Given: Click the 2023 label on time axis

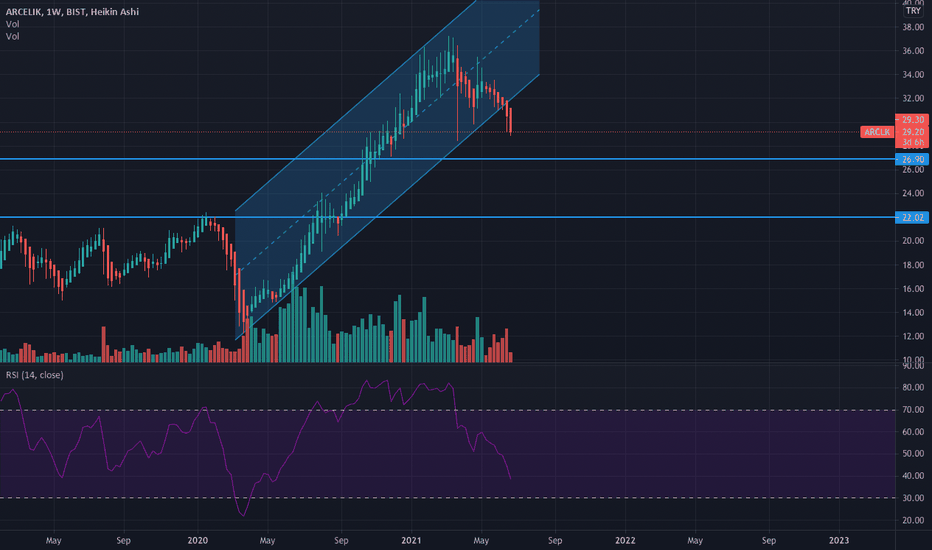Looking at the screenshot, I should click(x=839, y=540).
